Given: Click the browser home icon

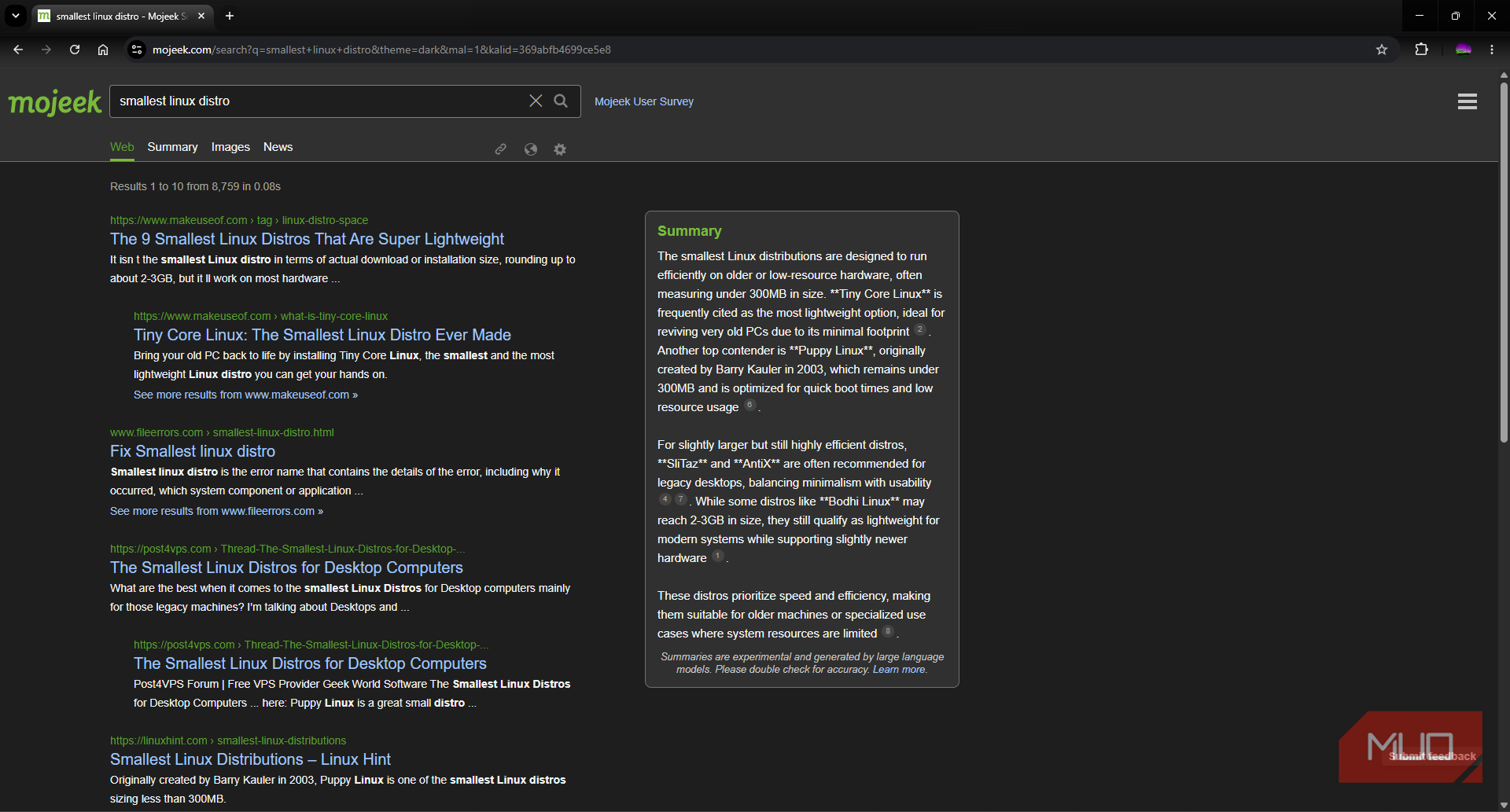Looking at the screenshot, I should point(103,50).
